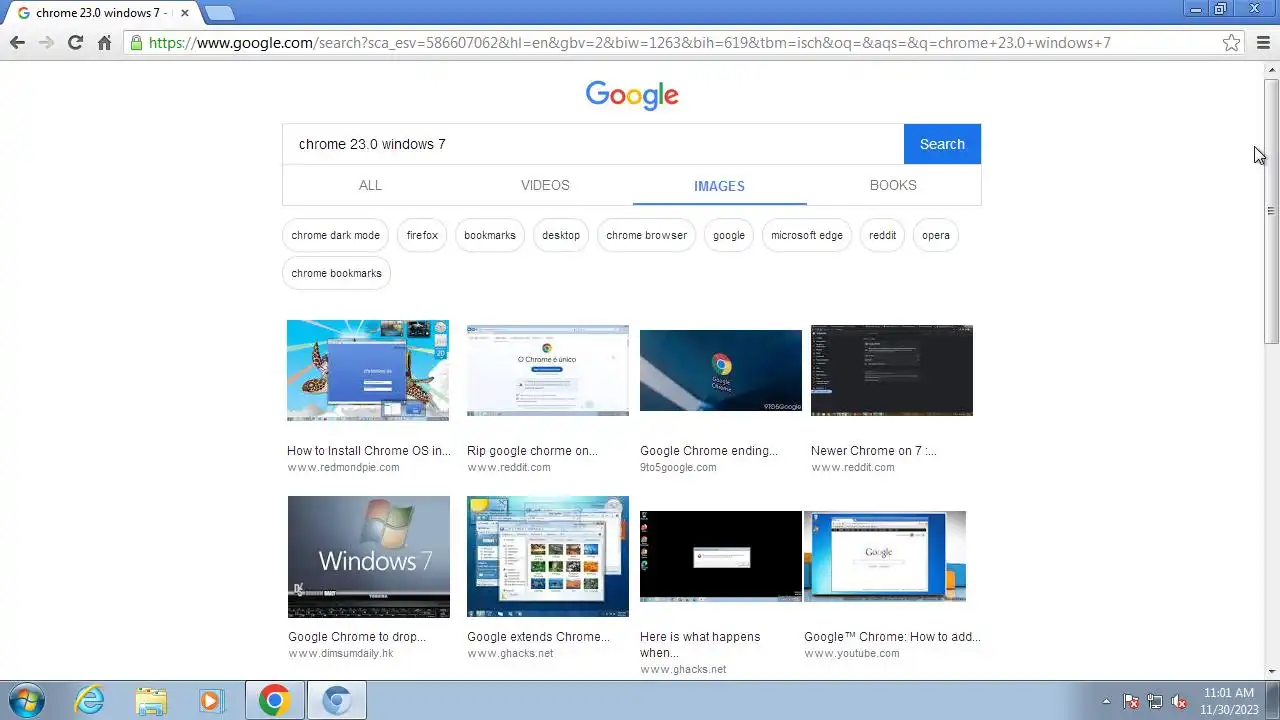
Task: Filter by 'microsoft edge' suggestion chip
Action: coord(807,235)
